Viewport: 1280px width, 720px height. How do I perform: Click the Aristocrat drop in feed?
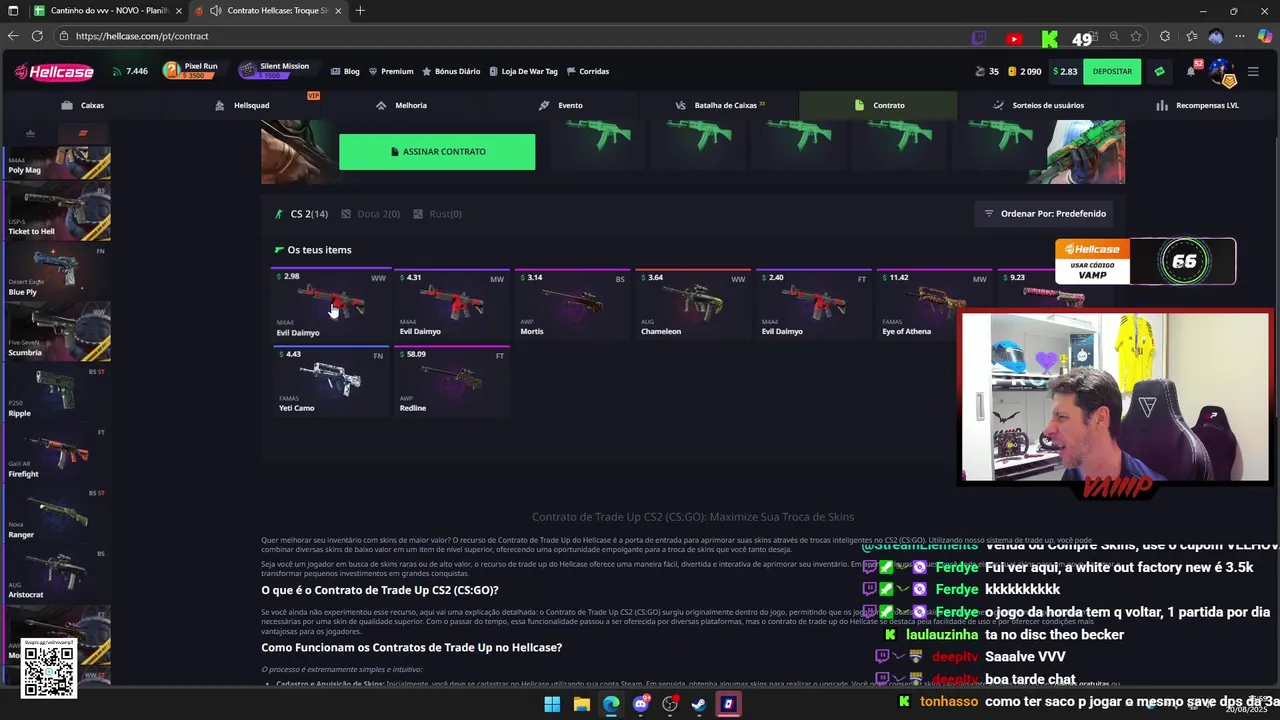pyautogui.click(x=56, y=574)
